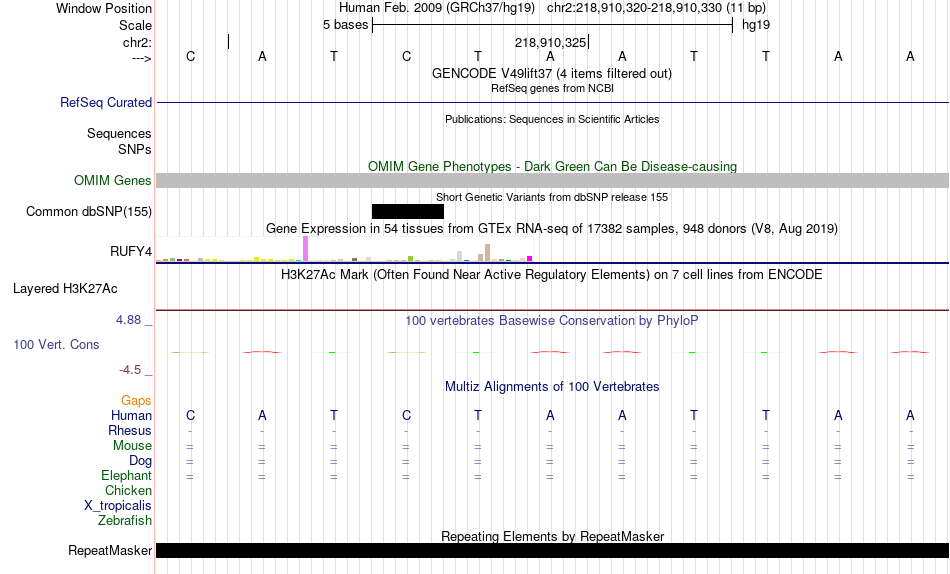Open Common dbSNP(155) track settings label
Screen dimensions: 950x574
pos(89,212)
